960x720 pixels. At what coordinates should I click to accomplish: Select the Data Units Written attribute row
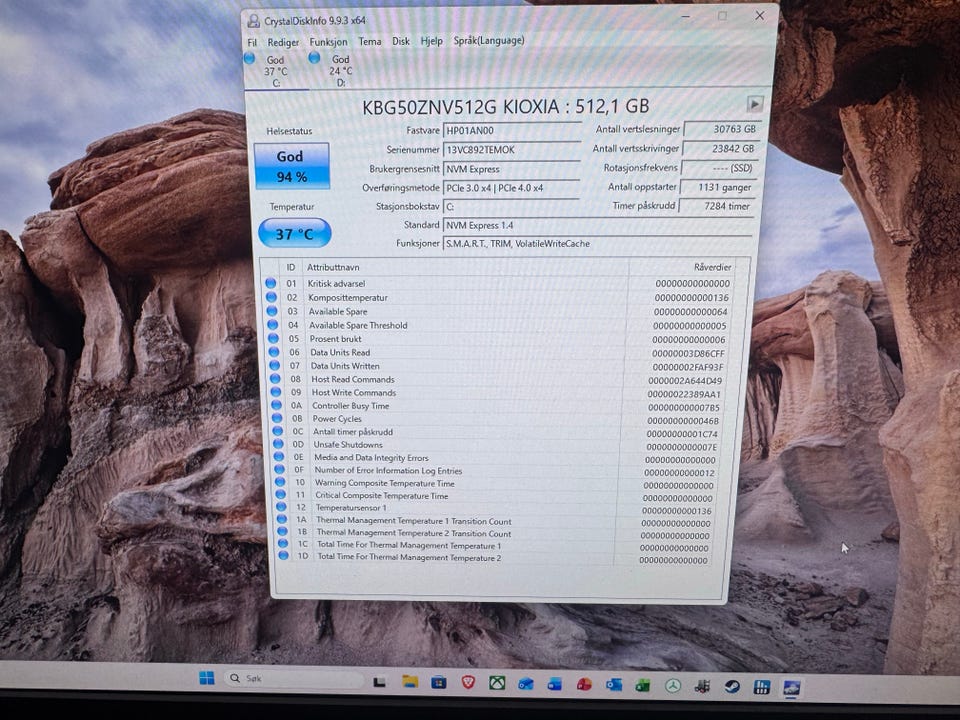point(498,366)
